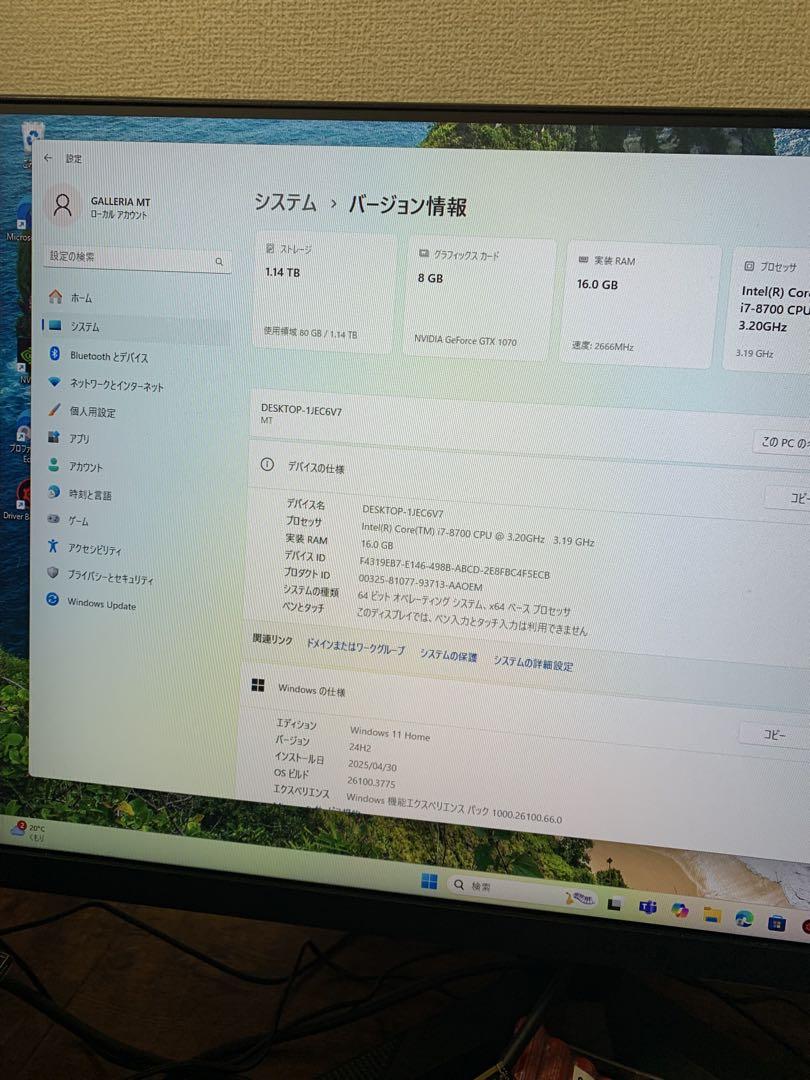This screenshot has height=1080, width=810.
Task: Click the info icon beside デバイスの仕様
Action: tap(267, 465)
